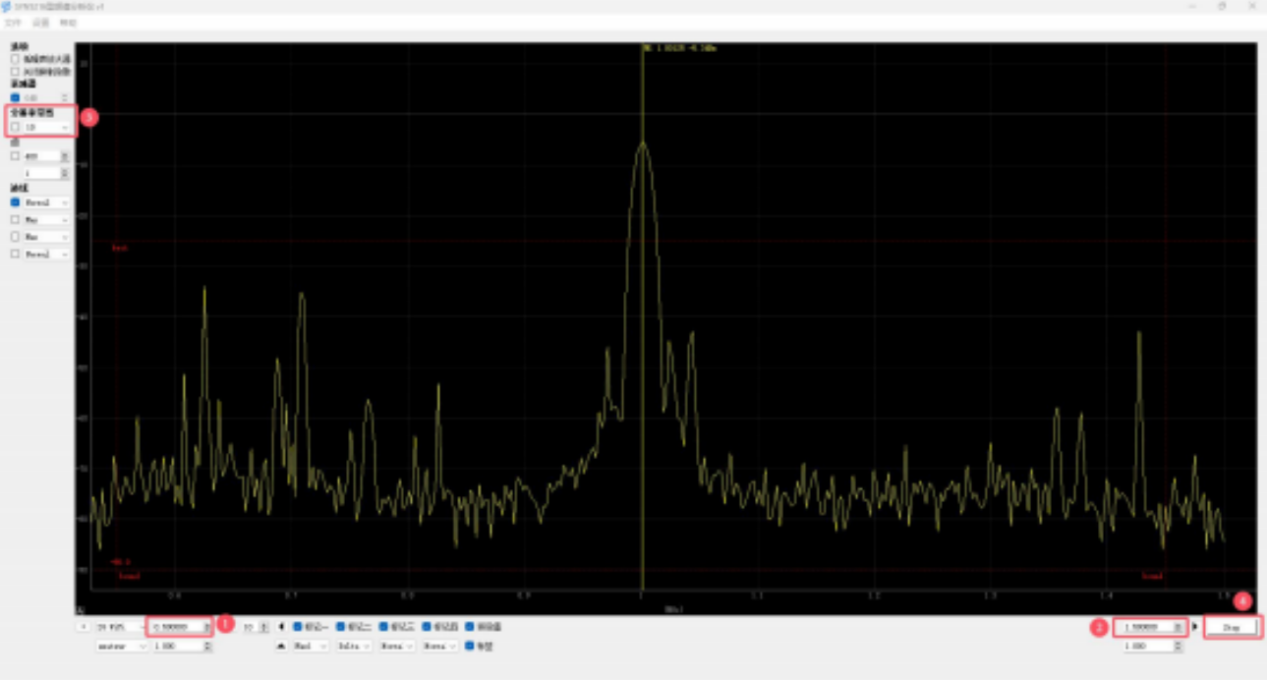1267x680 pixels.
Task: Click the up-arrow icon before the Mod dropdown
Action: 280,646
